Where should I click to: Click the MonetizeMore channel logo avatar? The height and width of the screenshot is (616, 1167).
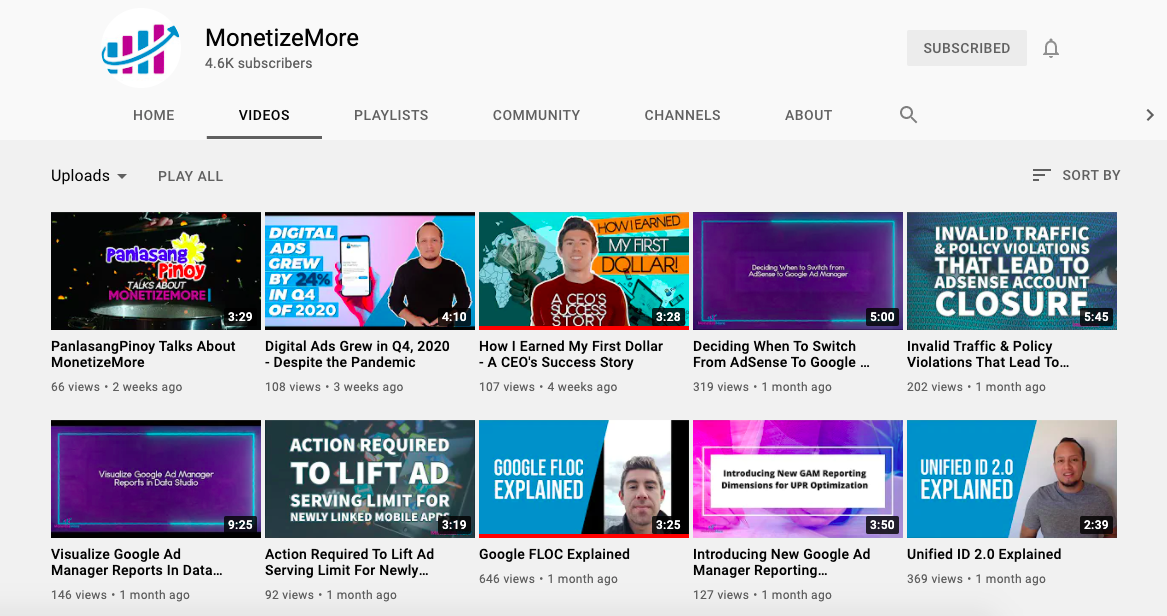pyautogui.click(x=141, y=48)
